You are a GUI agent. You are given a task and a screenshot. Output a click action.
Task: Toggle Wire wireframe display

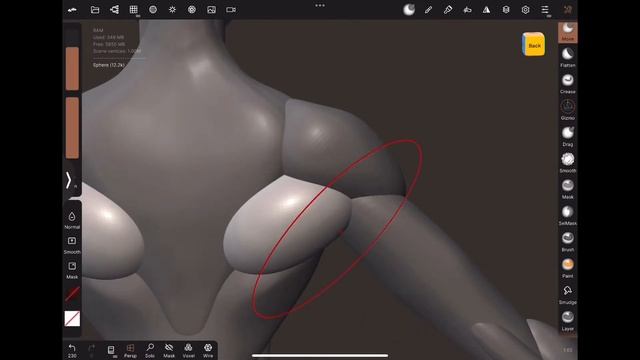coord(208,351)
